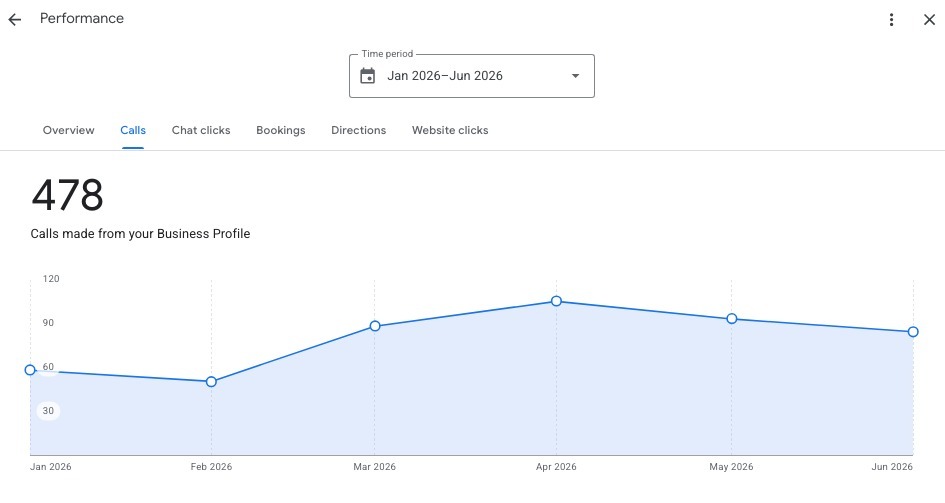Go back using the arrow icon

click(x=14, y=19)
